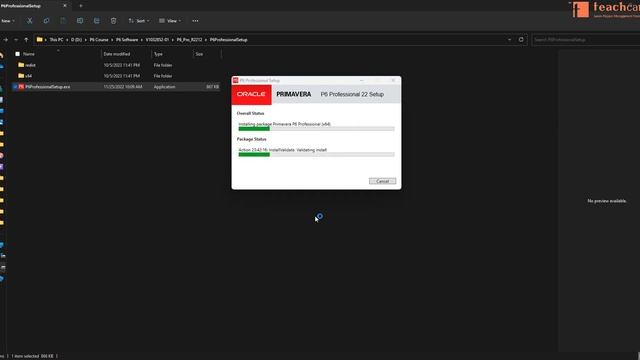640x360 pixels.
Task: Toggle the select-all checkbox beside Name
Action: coord(18,54)
